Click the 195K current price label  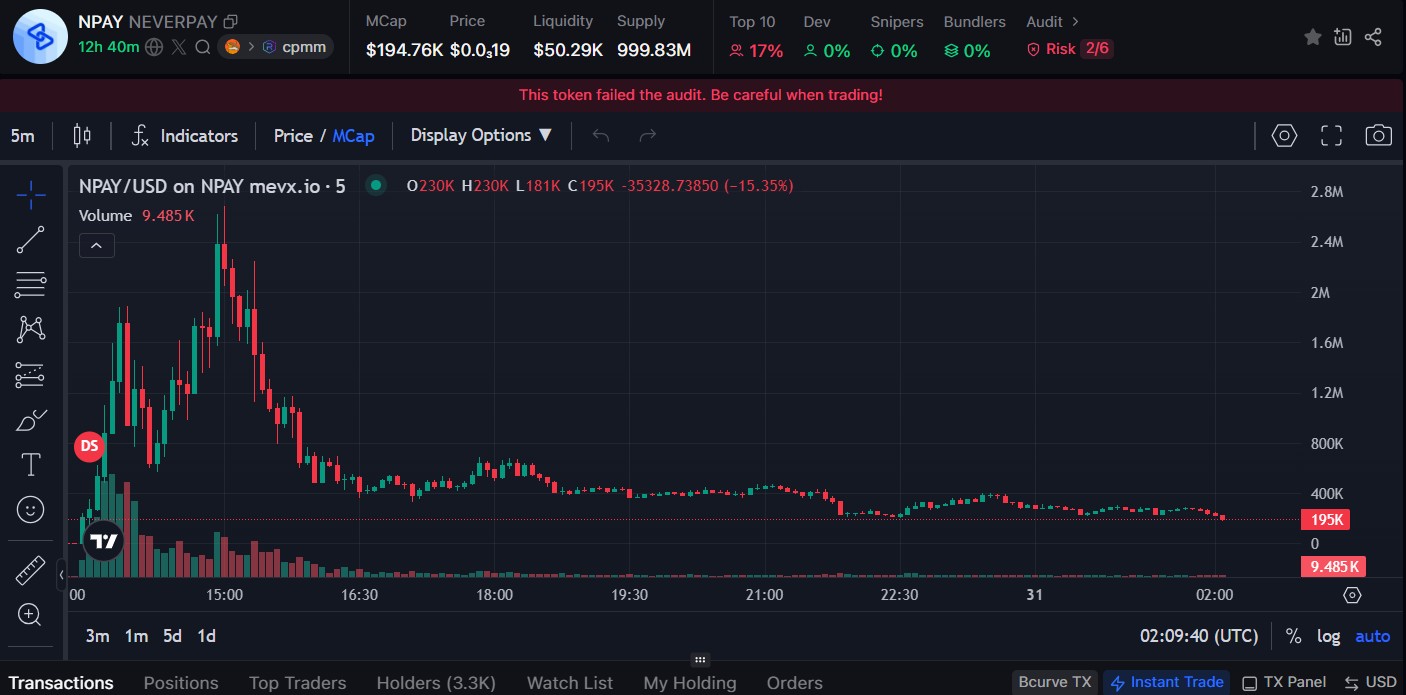[x=1325, y=520]
